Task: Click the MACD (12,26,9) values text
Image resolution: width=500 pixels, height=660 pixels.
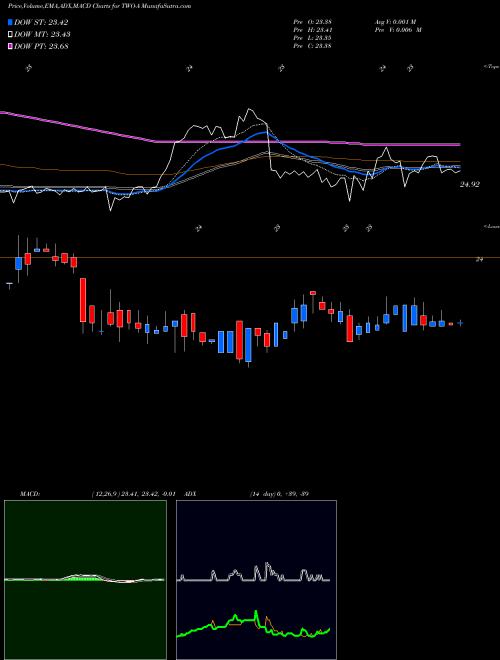Action: [133, 494]
